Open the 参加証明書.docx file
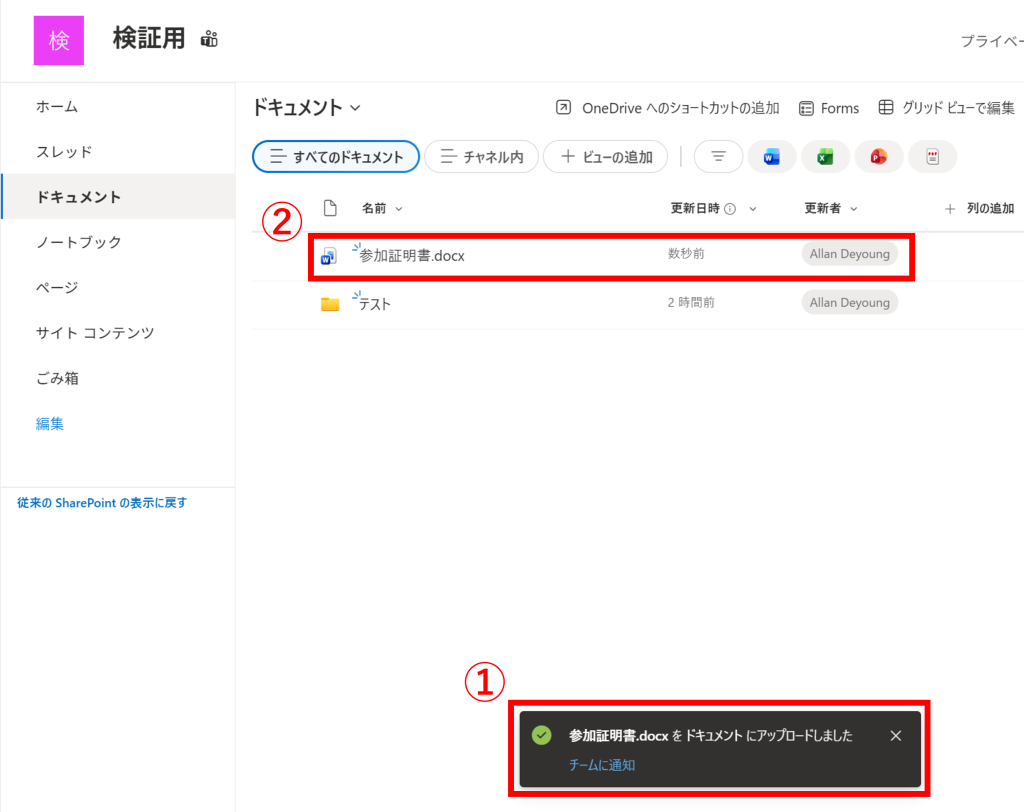1024x812 pixels. click(x=412, y=256)
